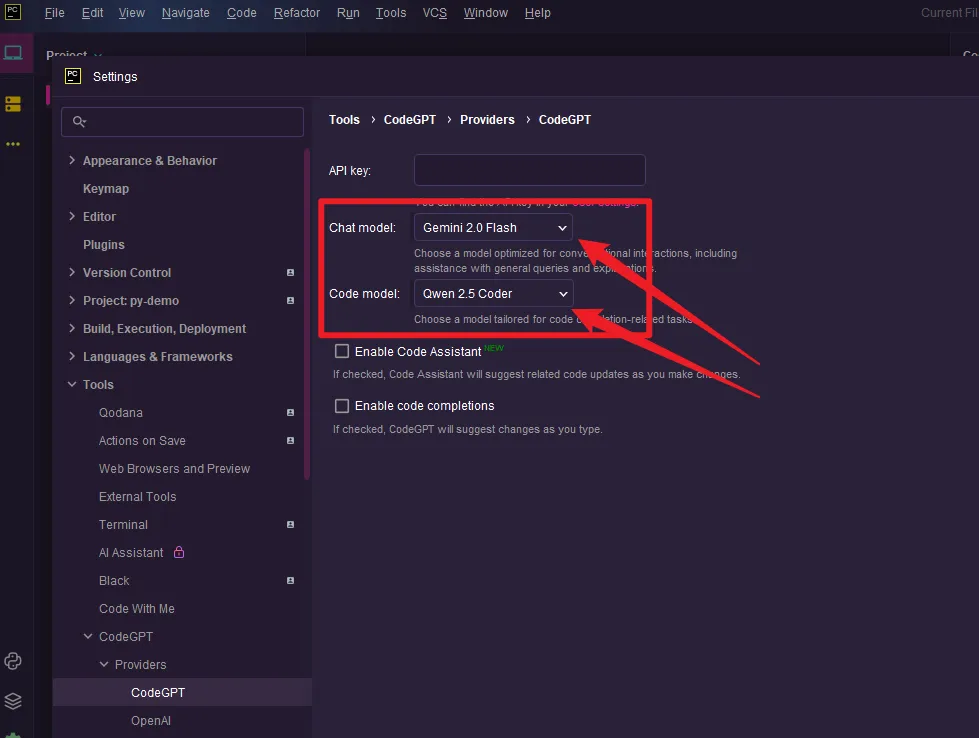This screenshot has width=979, height=738.
Task: Click project-level icon next to Project: py-demo
Action: pyautogui.click(x=290, y=300)
